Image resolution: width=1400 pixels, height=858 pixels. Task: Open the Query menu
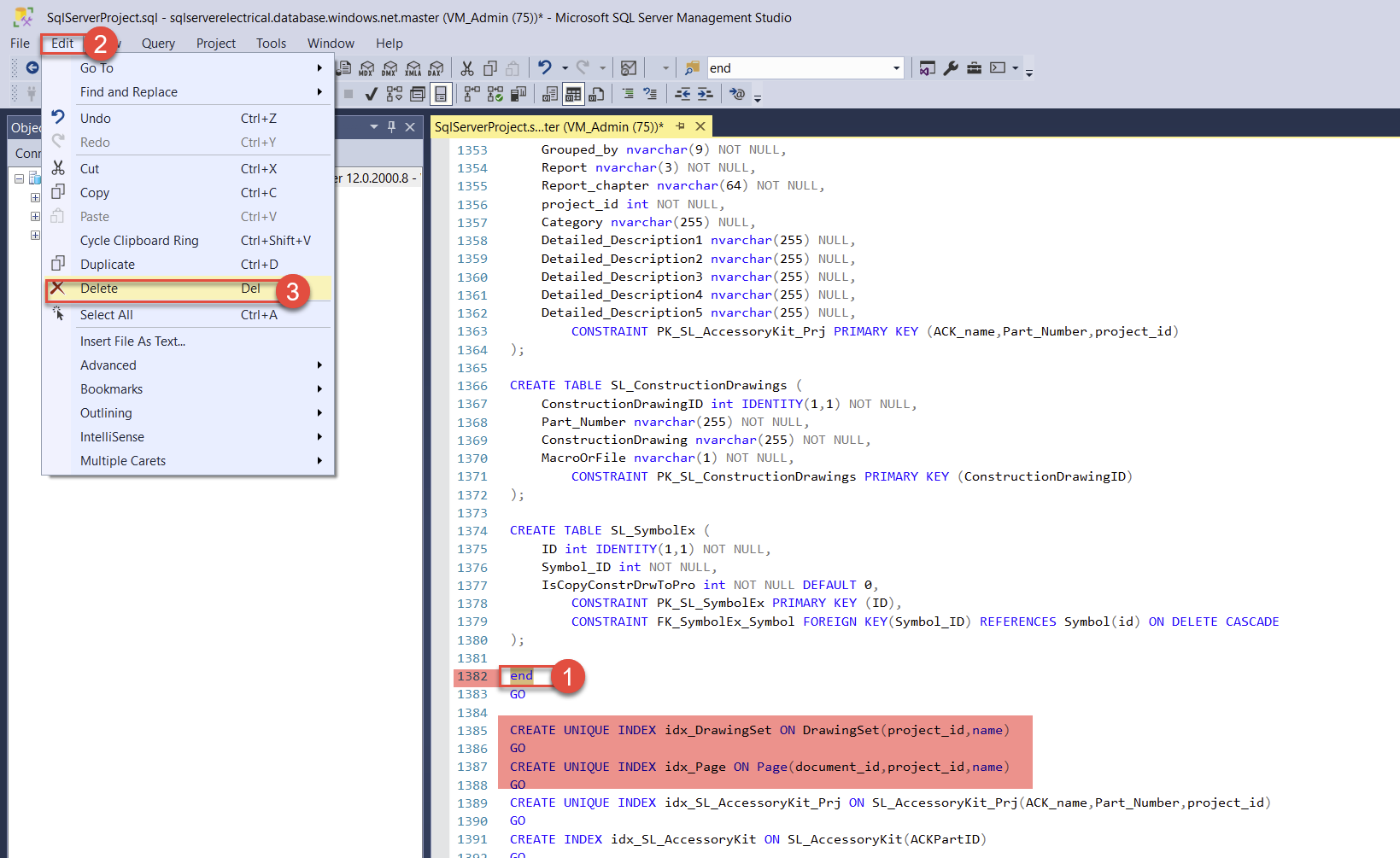point(158,44)
